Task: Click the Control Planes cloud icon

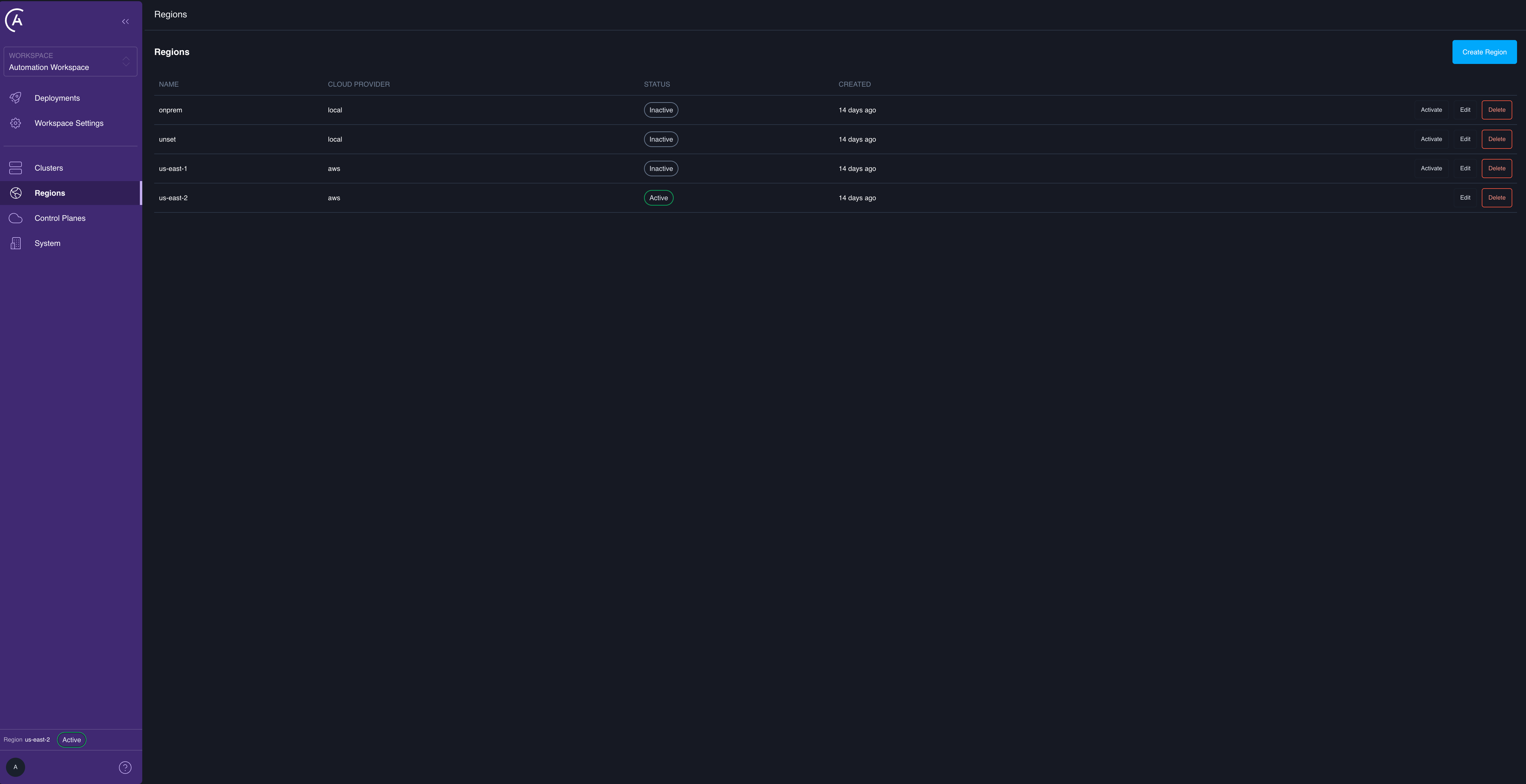Action: (16, 218)
